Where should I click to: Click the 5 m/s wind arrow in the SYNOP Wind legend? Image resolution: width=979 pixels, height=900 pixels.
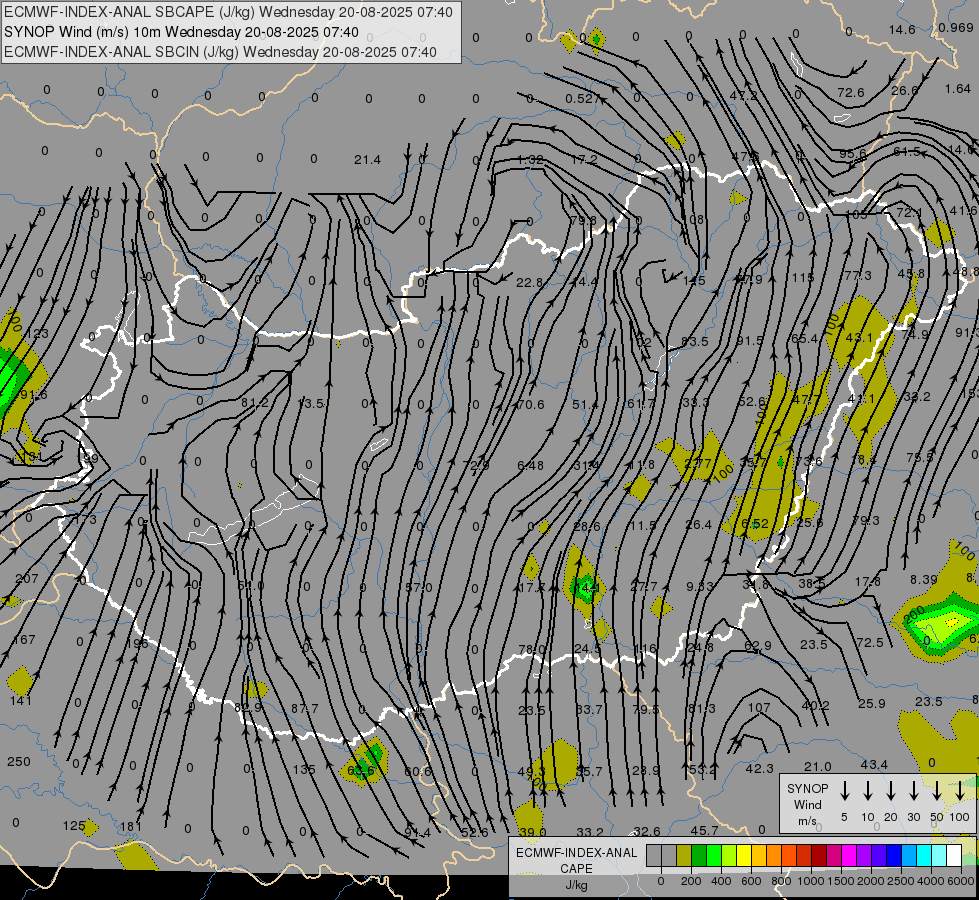[844, 790]
